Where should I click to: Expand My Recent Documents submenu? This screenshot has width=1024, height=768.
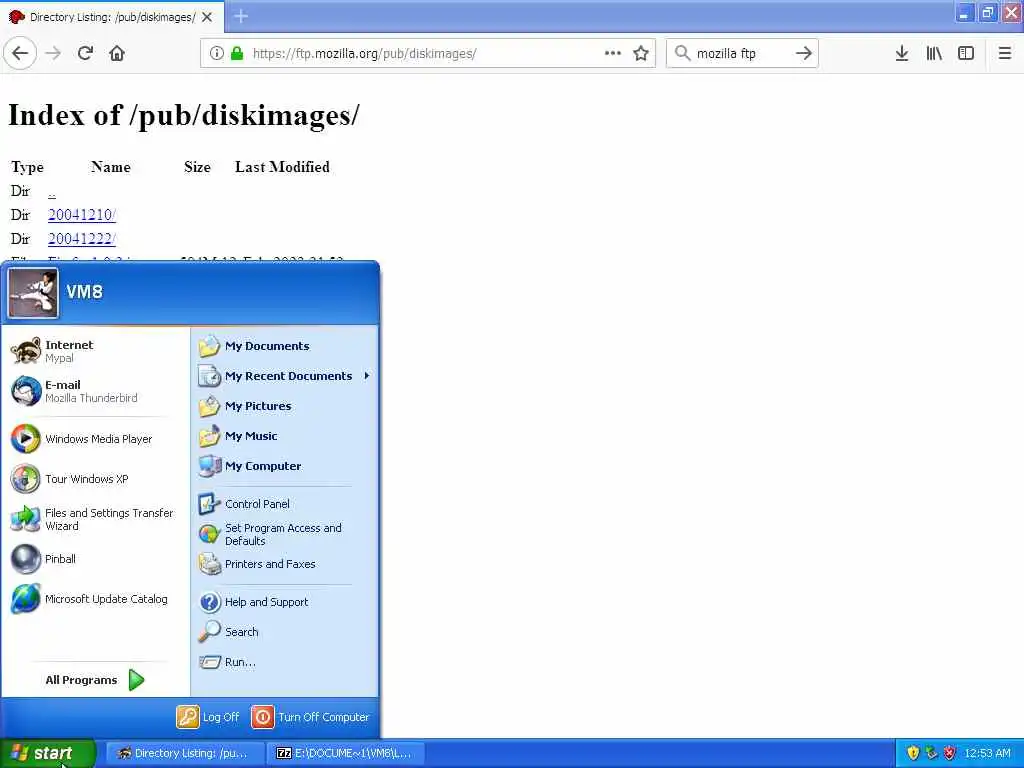pyautogui.click(x=285, y=376)
